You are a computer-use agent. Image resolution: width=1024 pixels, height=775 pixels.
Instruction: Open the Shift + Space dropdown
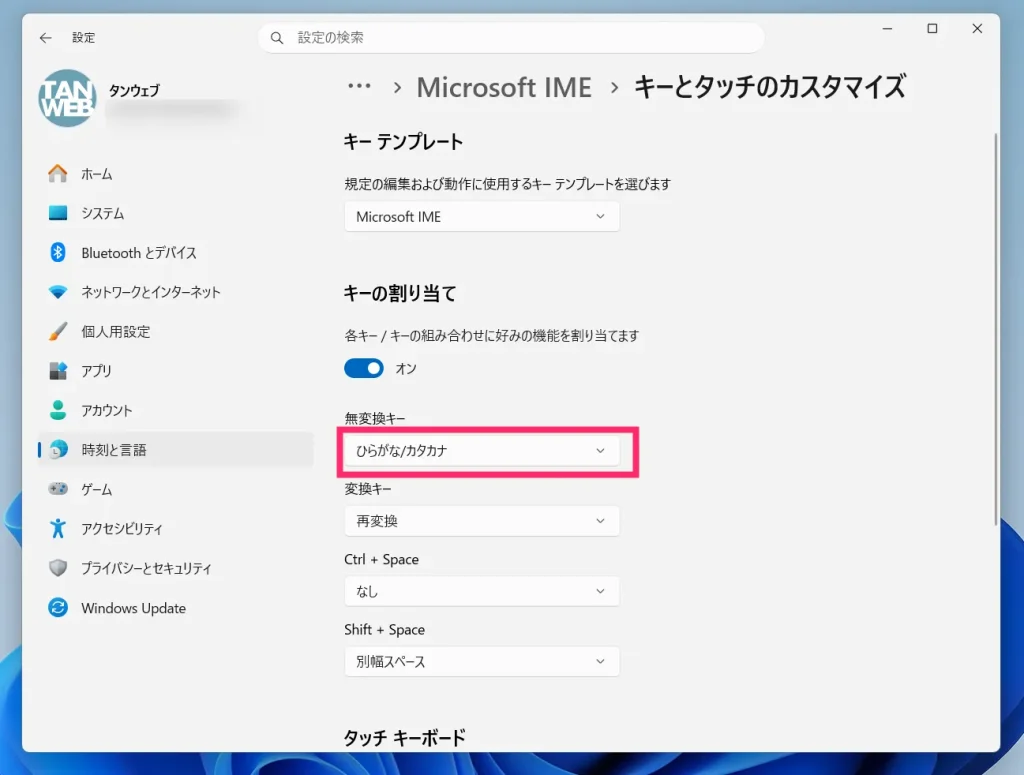pyautogui.click(x=481, y=661)
